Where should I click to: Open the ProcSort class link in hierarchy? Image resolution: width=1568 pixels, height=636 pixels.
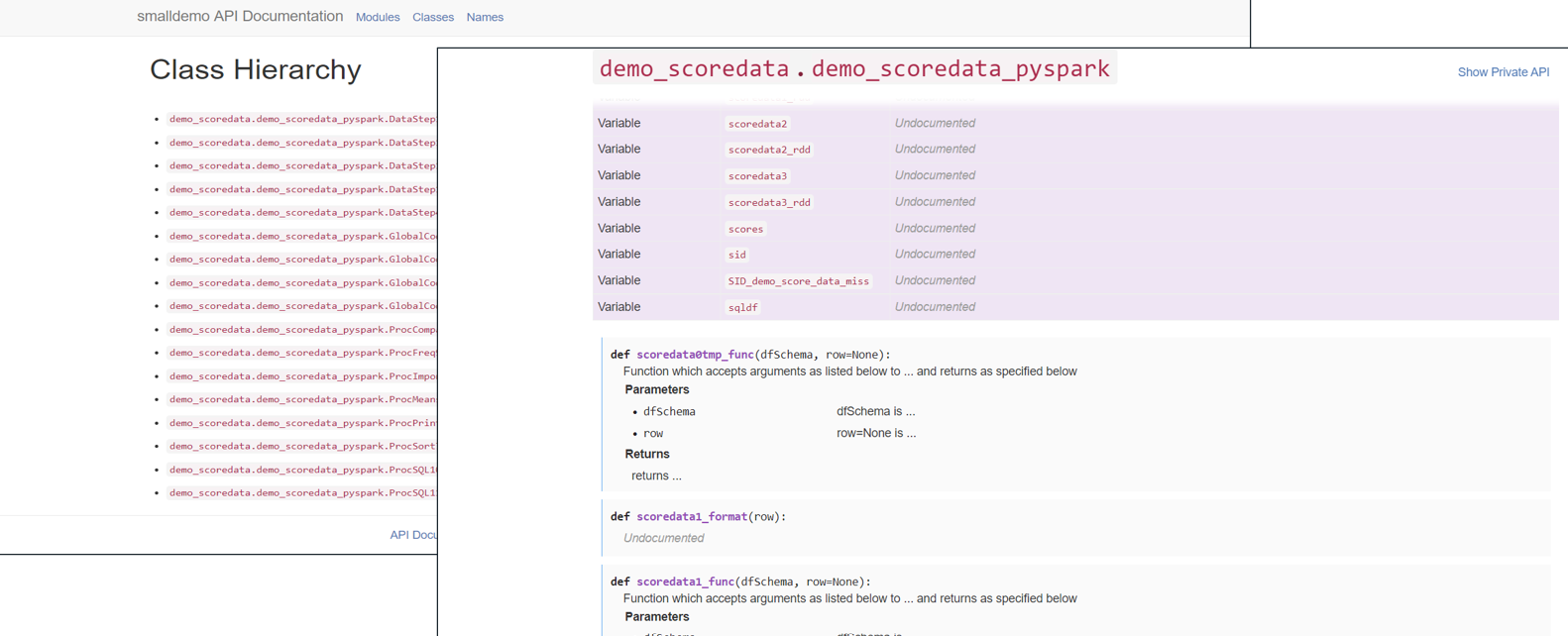[x=302, y=446]
